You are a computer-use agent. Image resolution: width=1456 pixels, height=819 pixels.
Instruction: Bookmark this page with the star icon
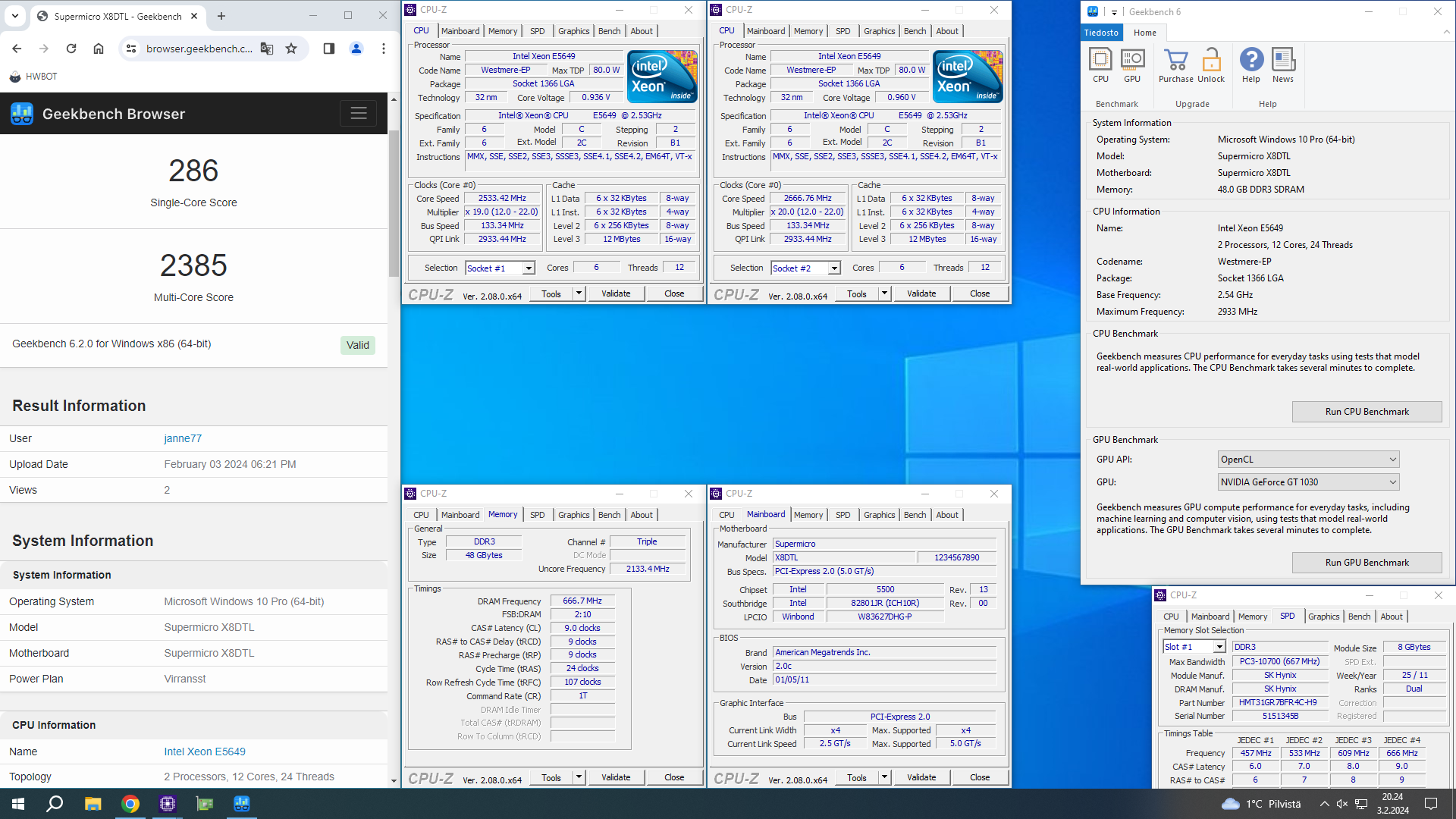click(291, 49)
